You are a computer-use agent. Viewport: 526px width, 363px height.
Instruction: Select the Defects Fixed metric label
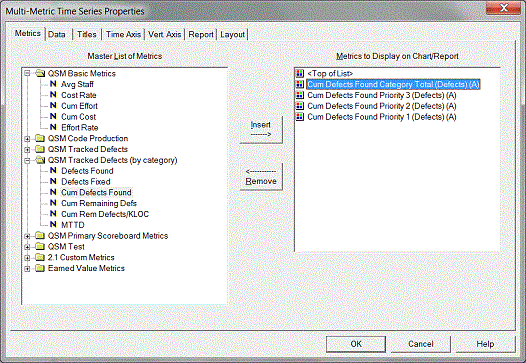click(x=86, y=182)
